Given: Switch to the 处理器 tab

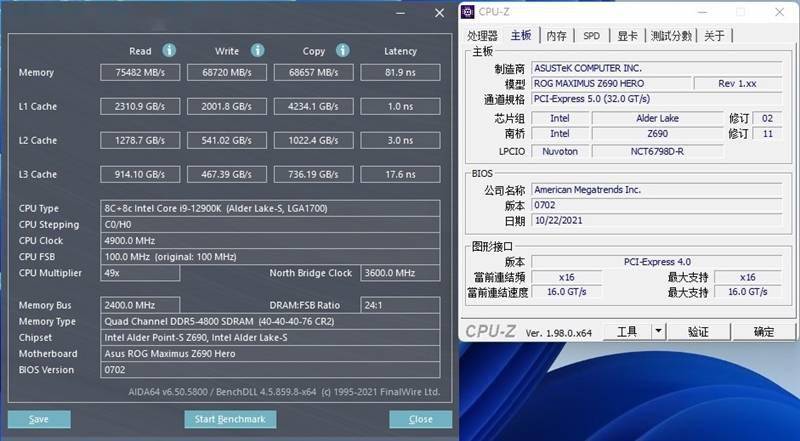Looking at the screenshot, I should pos(483,35).
